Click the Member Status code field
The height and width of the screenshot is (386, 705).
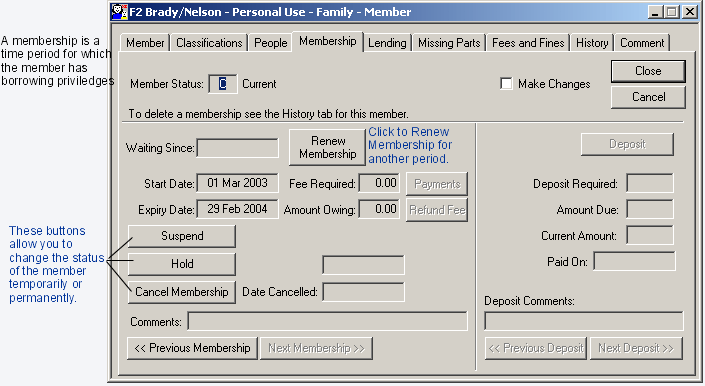223,84
